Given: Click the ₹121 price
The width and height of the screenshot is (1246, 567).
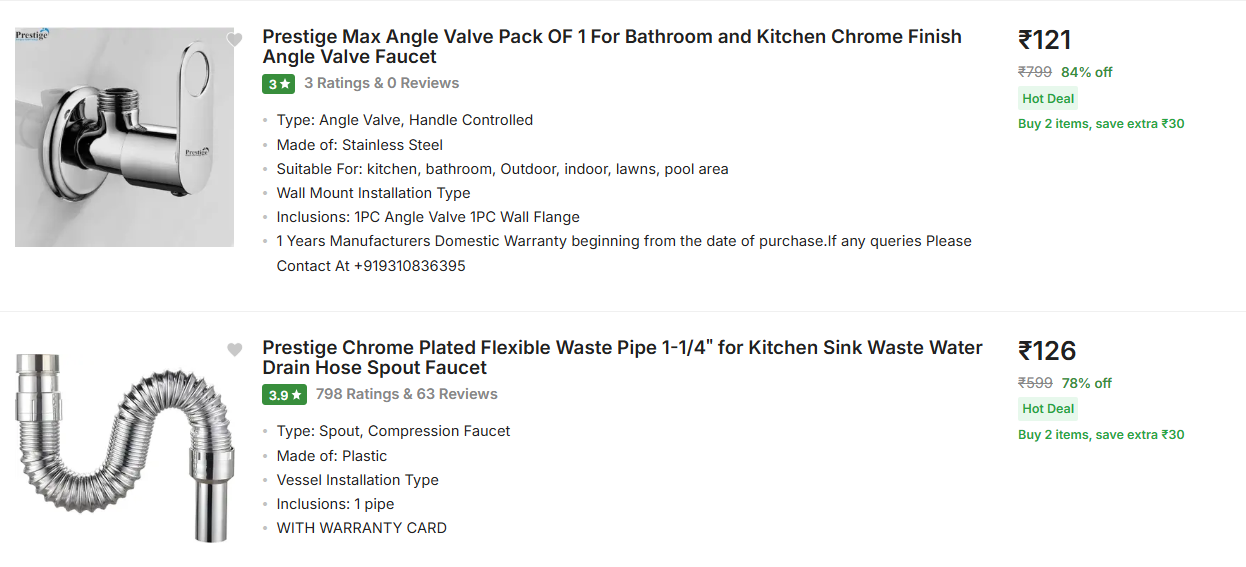Looking at the screenshot, I should coord(1044,40).
